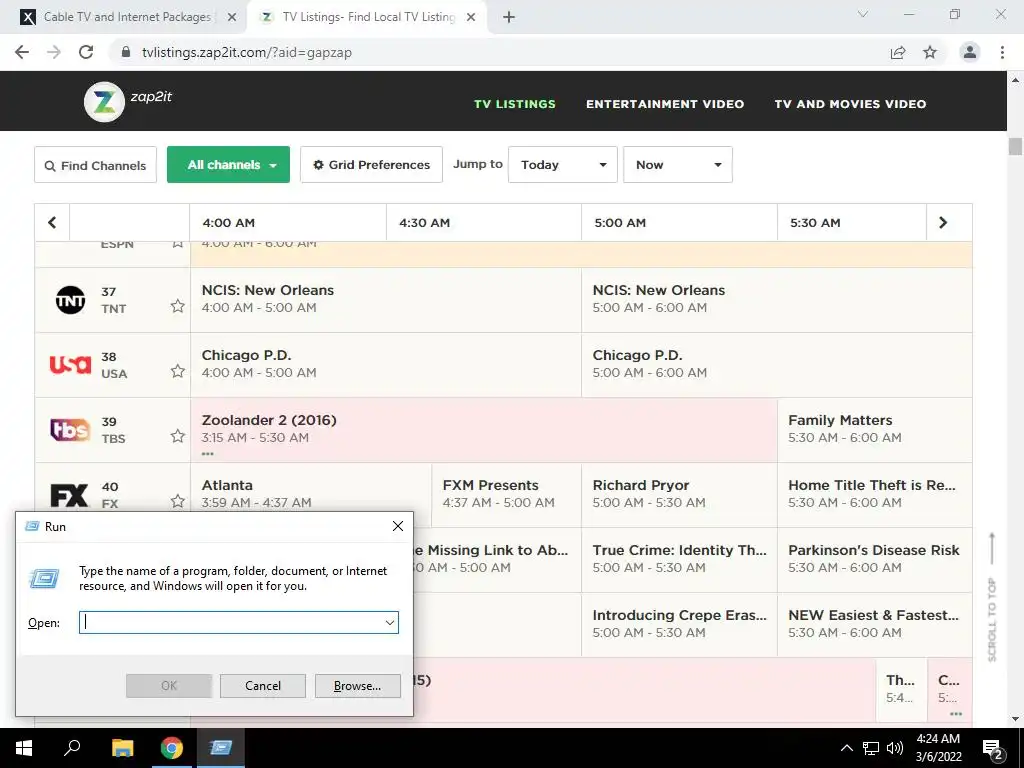This screenshot has height=768, width=1024.
Task: Open NEW Easiest & Fastest listing
Action: [x=874, y=624]
